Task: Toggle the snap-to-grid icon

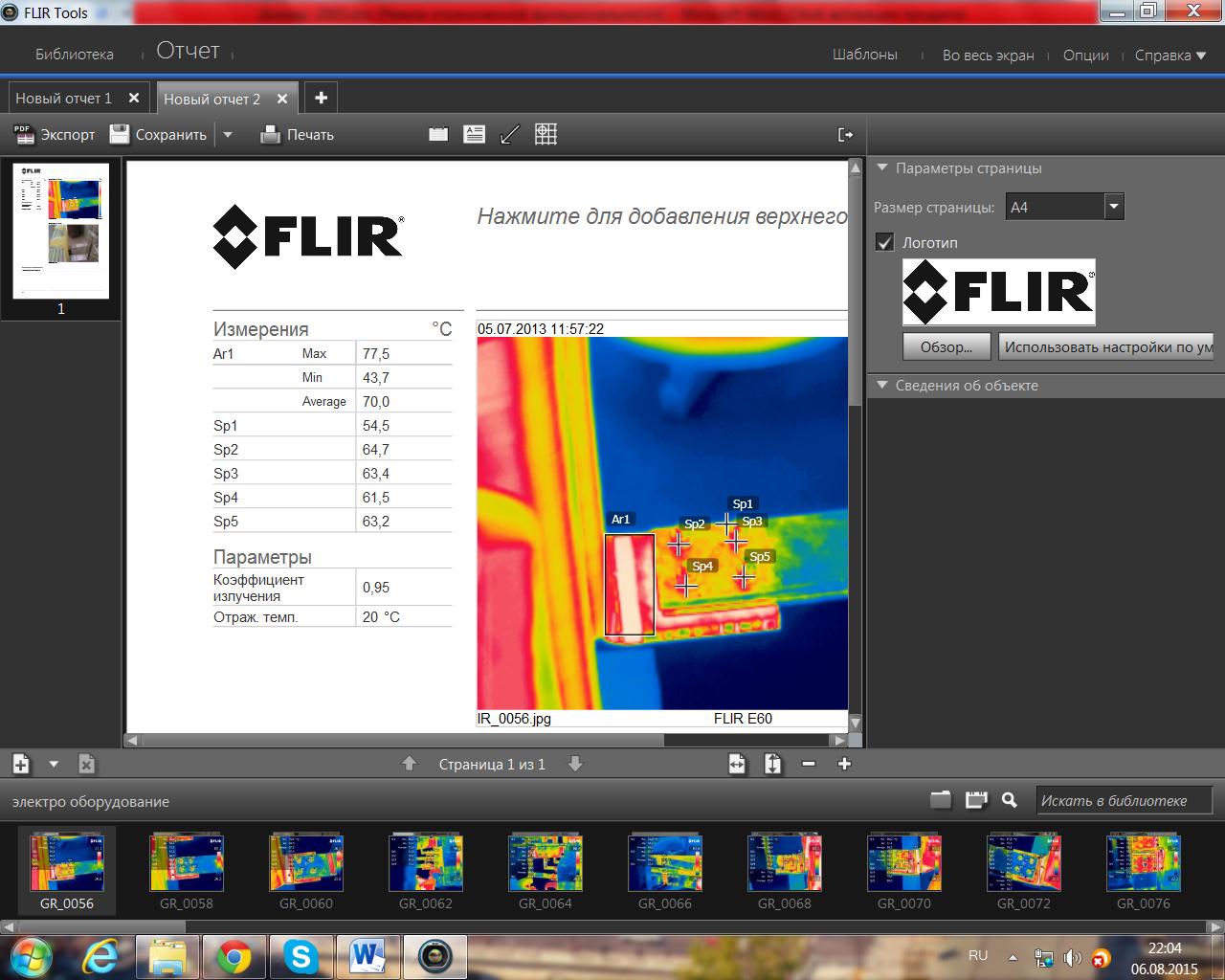Action: coord(546,135)
